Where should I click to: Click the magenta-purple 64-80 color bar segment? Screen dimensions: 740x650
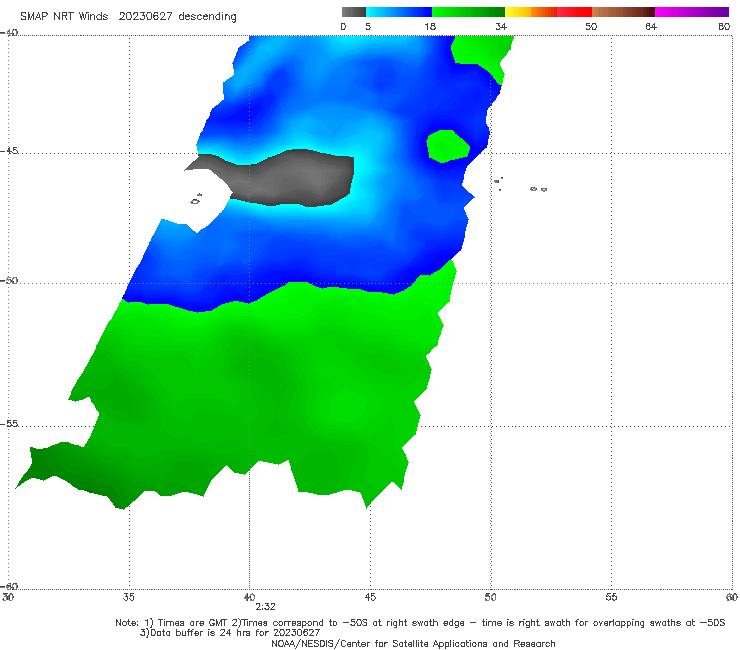click(691, 12)
